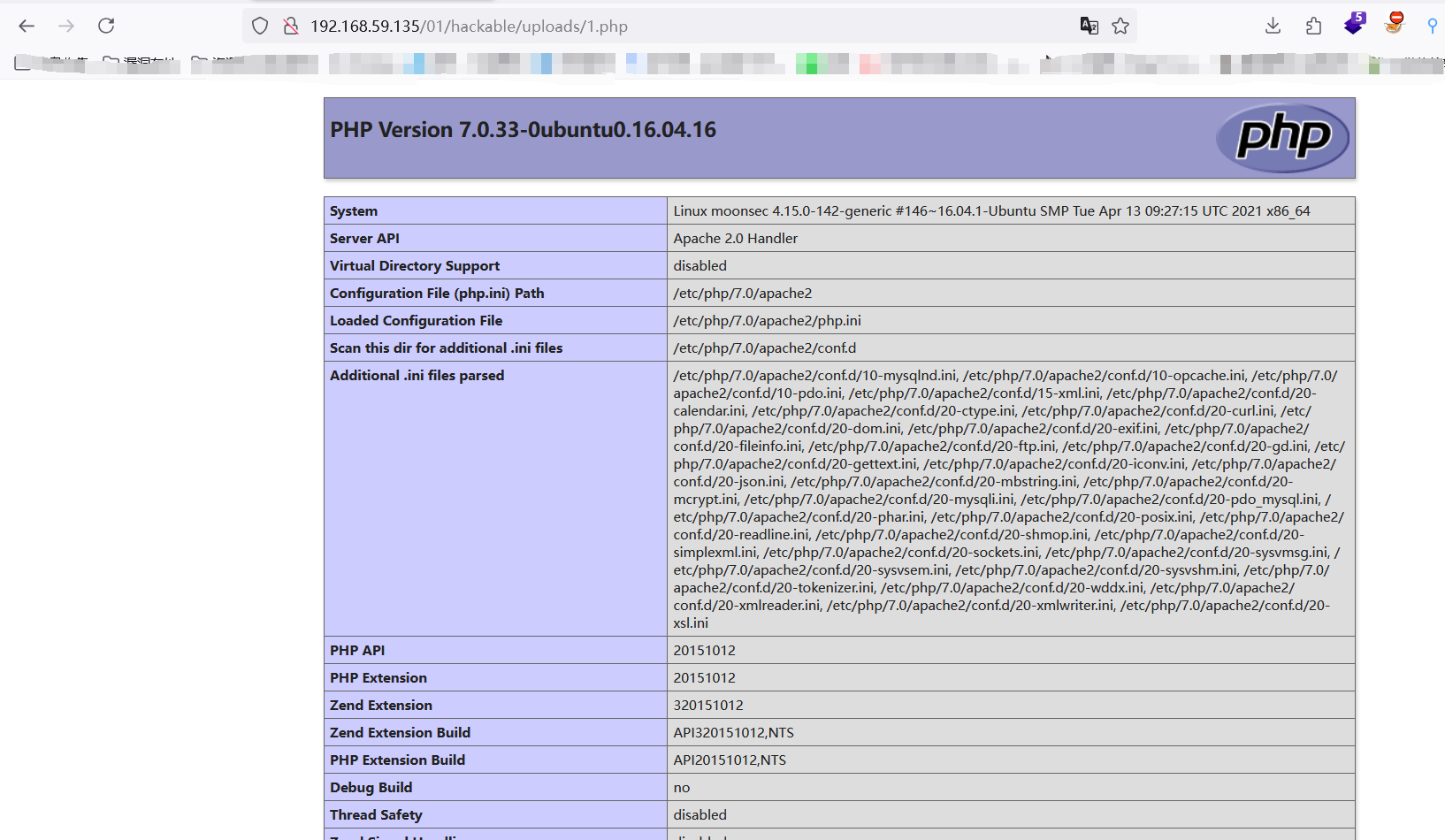The height and width of the screenshot is (840, 1445).
Task: Select the PHP Extension label
Action: tap(378, 677)
